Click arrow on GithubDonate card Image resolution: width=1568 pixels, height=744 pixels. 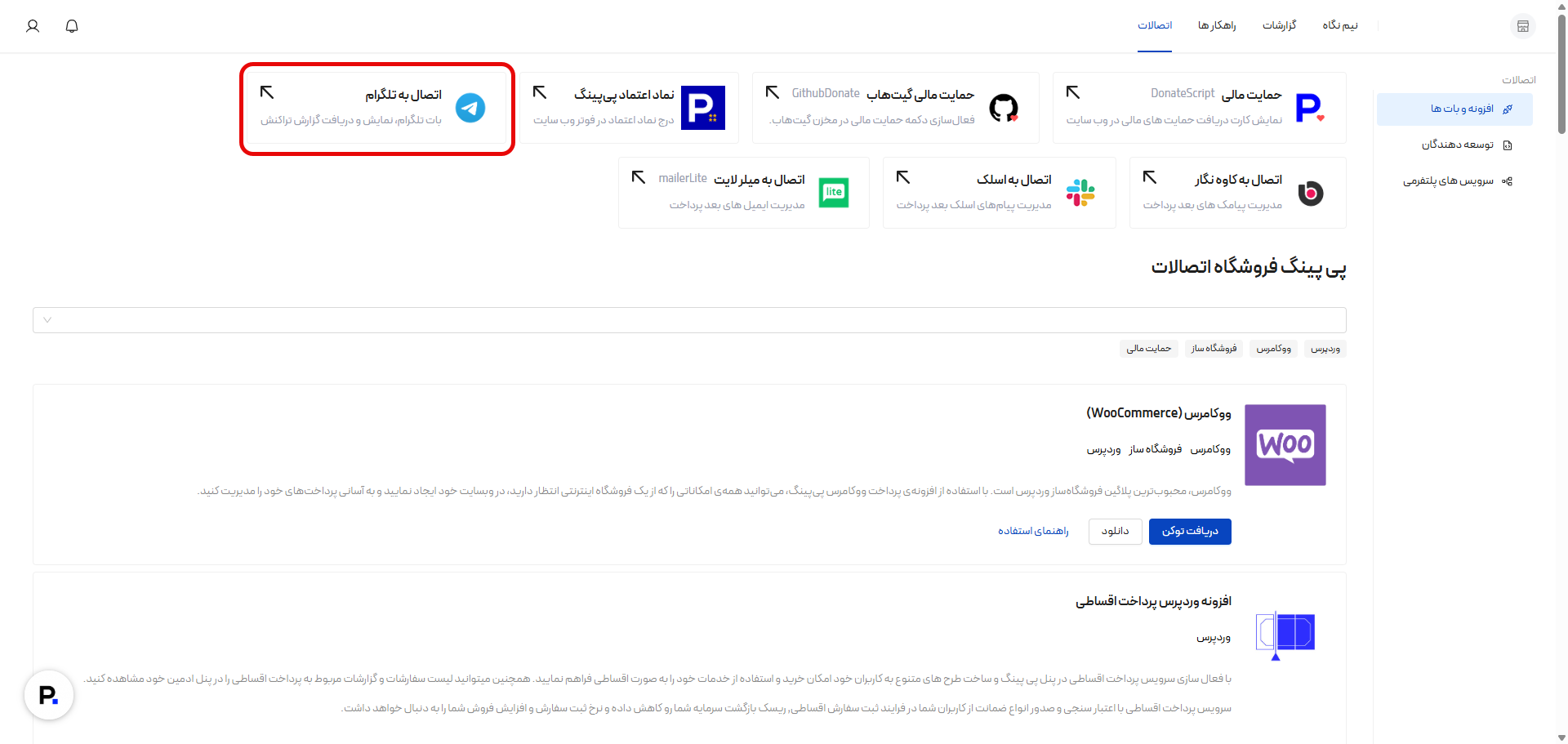click(x=773, y=92)
